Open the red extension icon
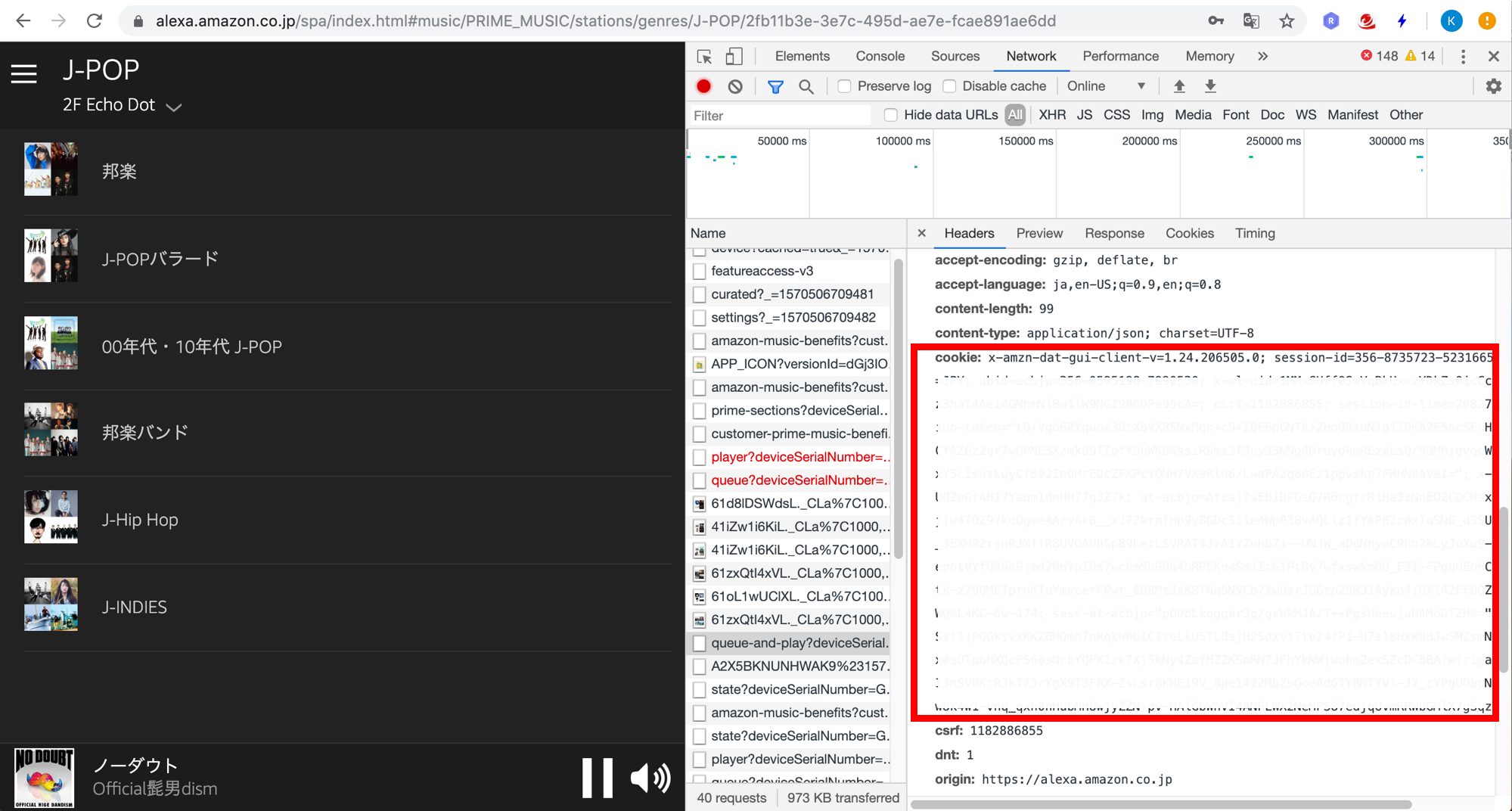The height and width of the screenshot is (811, 1512). click(x=1367, y=21)
